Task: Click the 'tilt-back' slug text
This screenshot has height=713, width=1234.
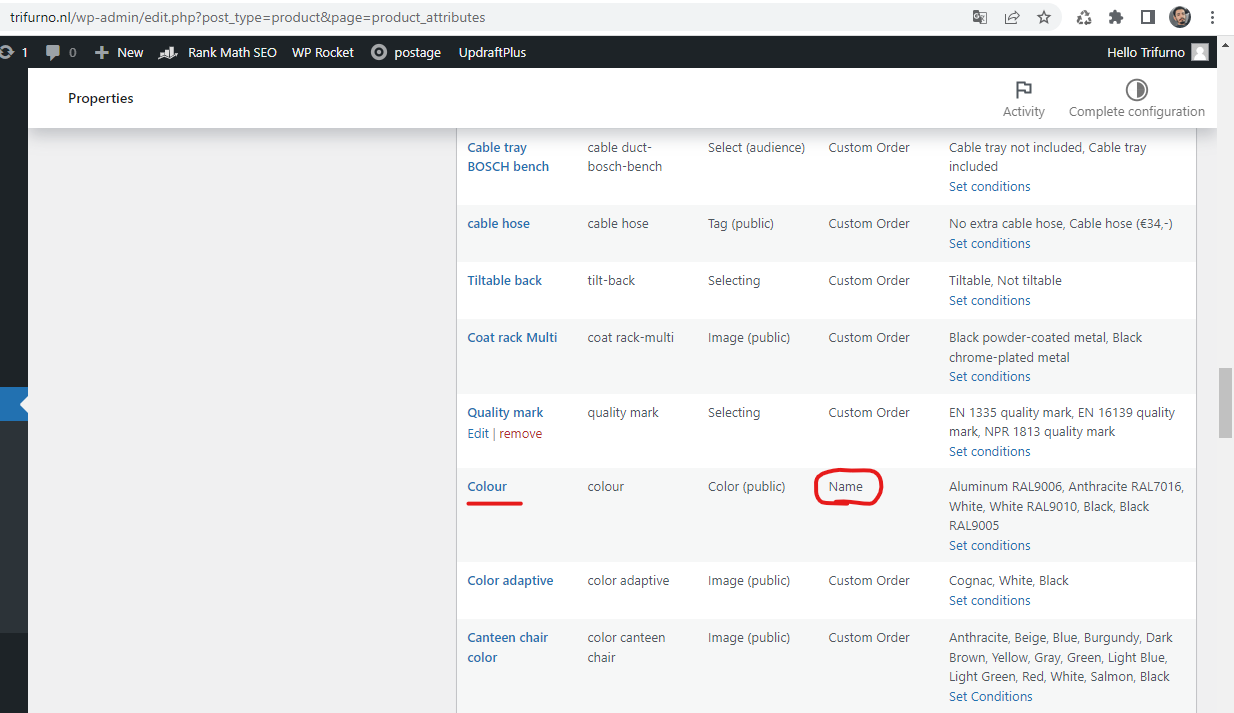Action: (x=611, y=281)
